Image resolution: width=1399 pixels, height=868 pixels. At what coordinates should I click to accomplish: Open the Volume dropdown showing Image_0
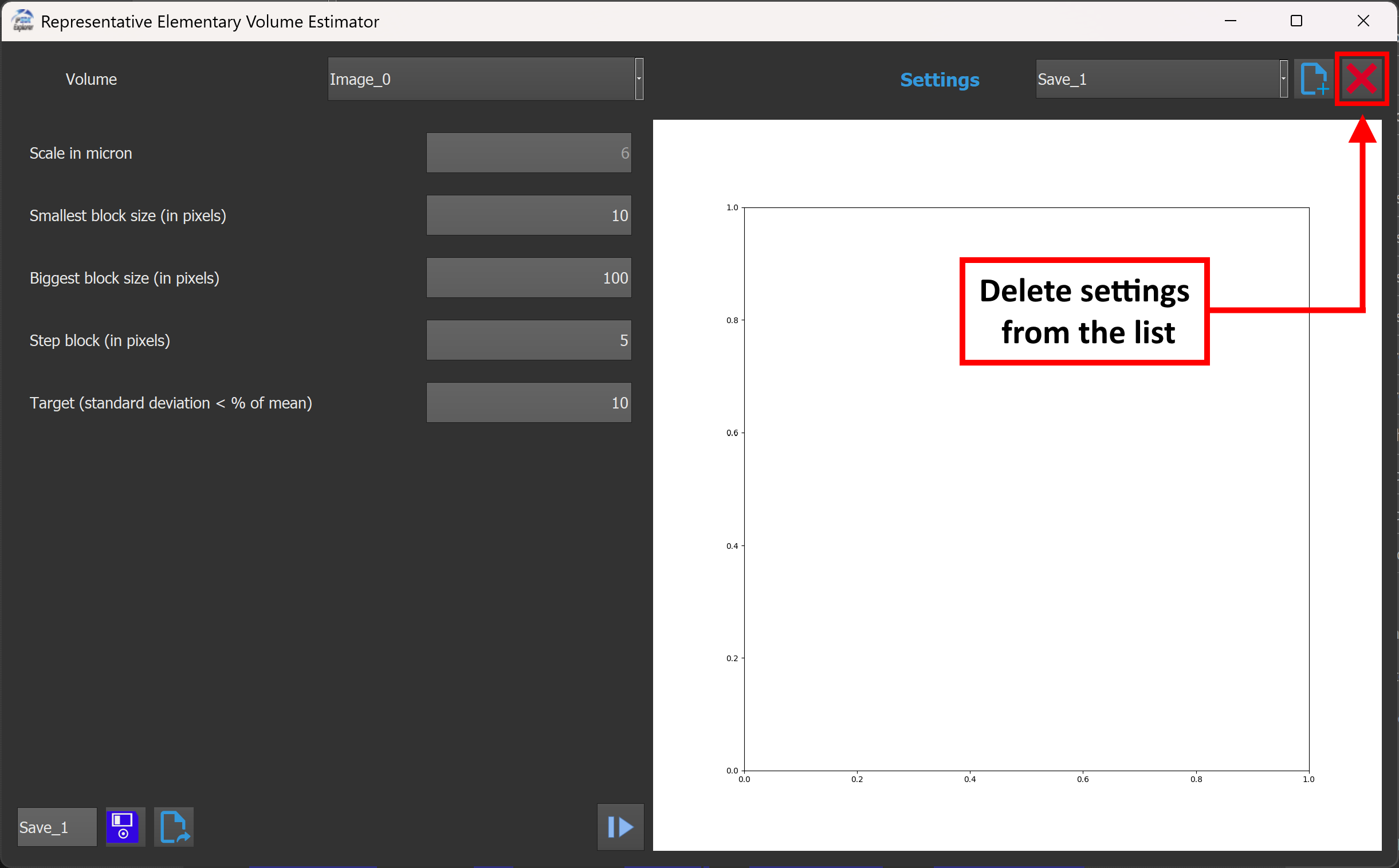click(484, 78)
